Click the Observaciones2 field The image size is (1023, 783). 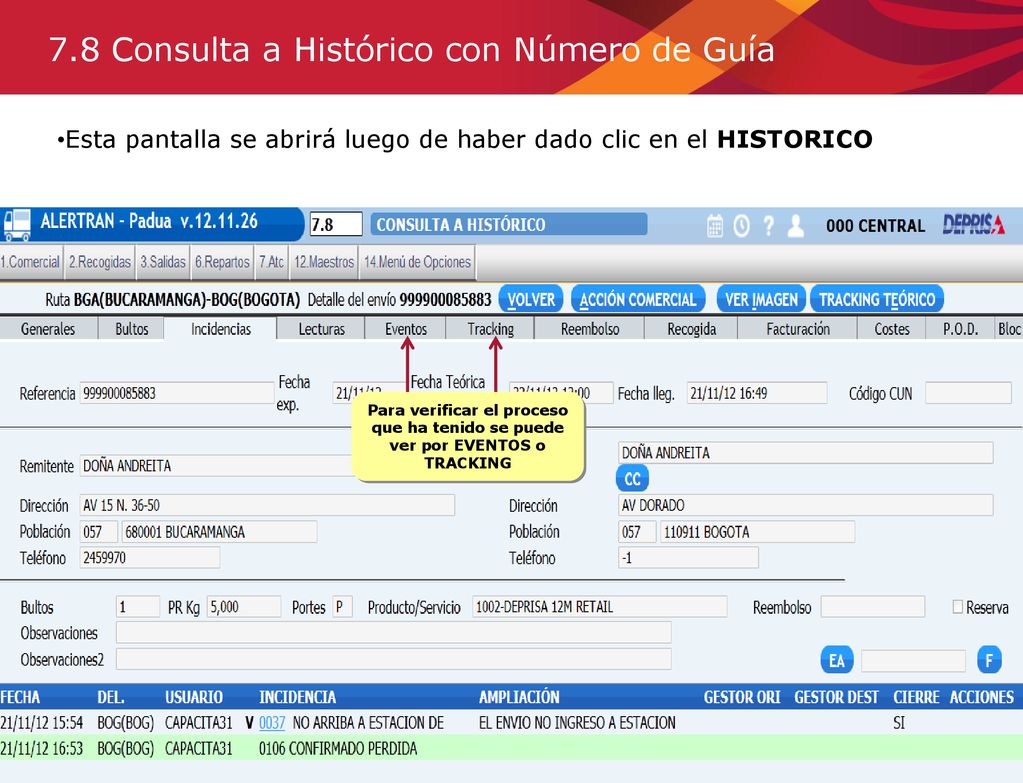click(x=393, y=659)
